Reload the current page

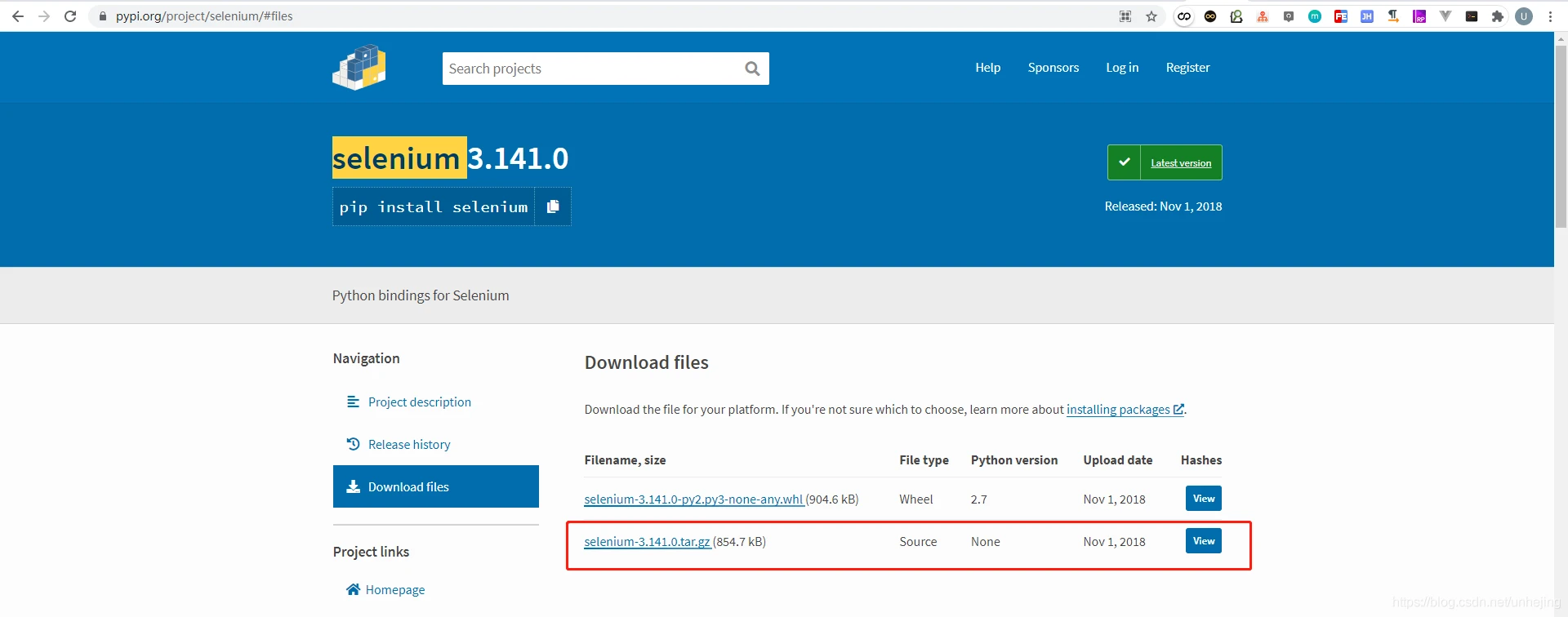(x=70, y=16)
